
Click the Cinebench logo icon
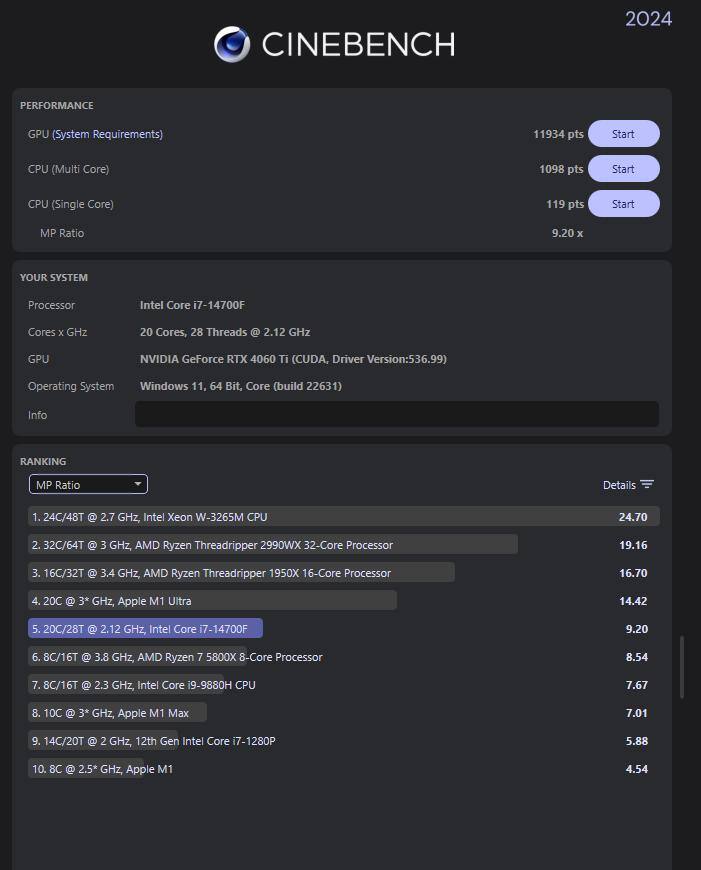point(233,44)
